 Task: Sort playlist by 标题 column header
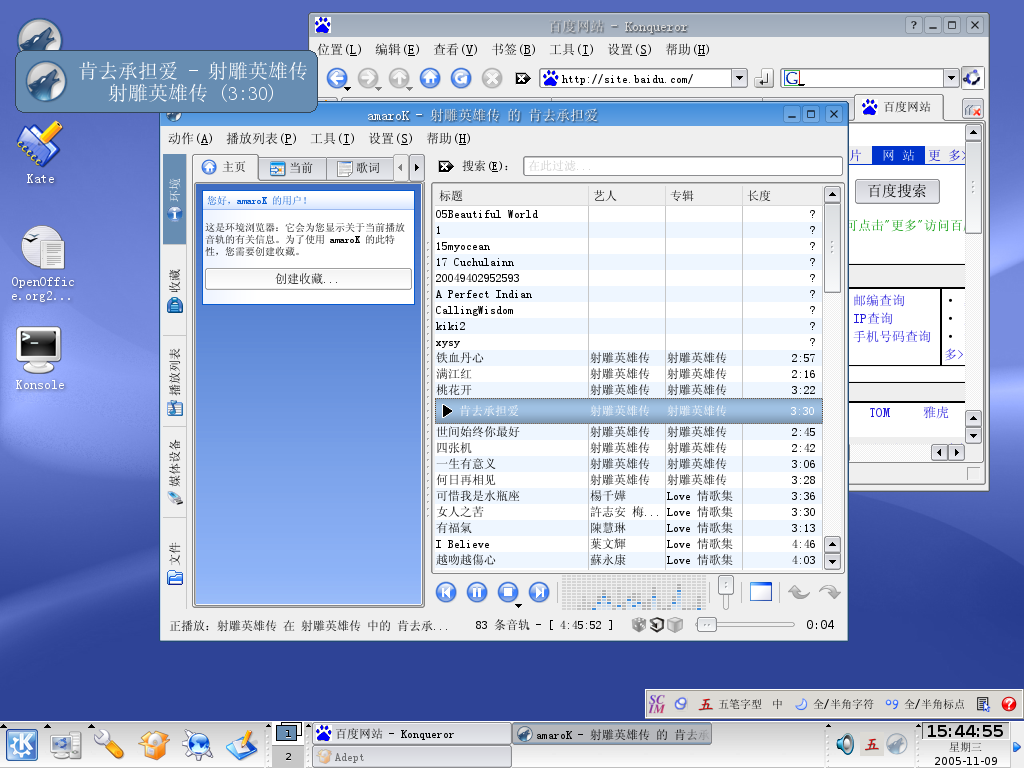[x=511, y=195]
